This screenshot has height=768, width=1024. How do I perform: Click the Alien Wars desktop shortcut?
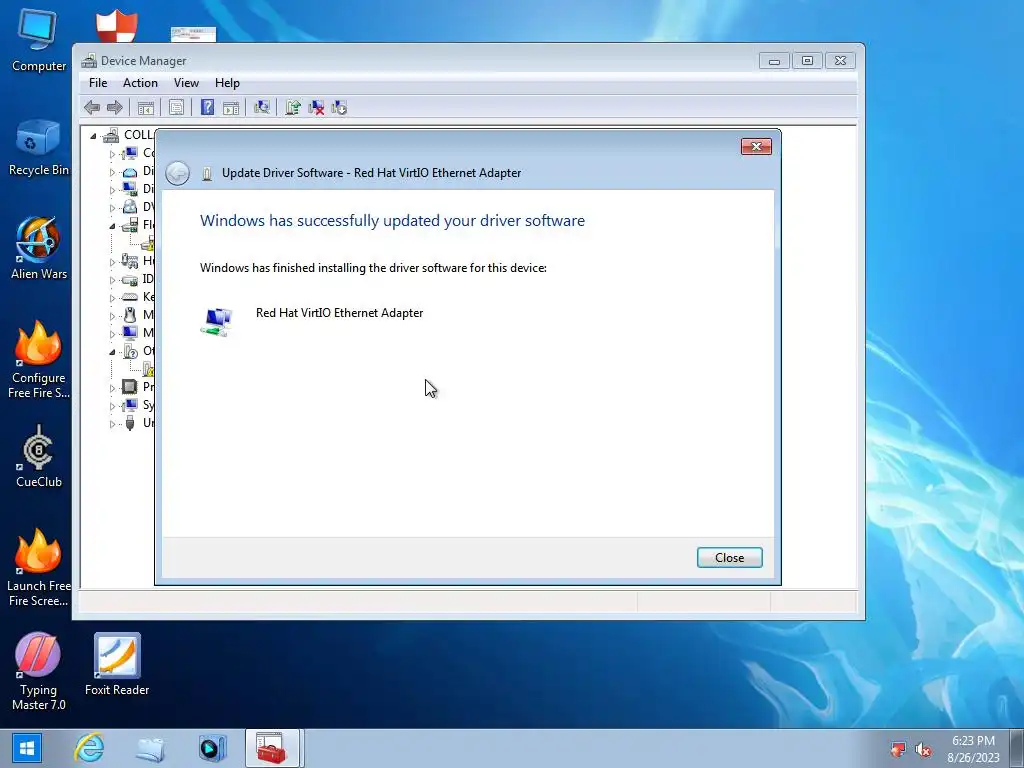pos(39,249)
